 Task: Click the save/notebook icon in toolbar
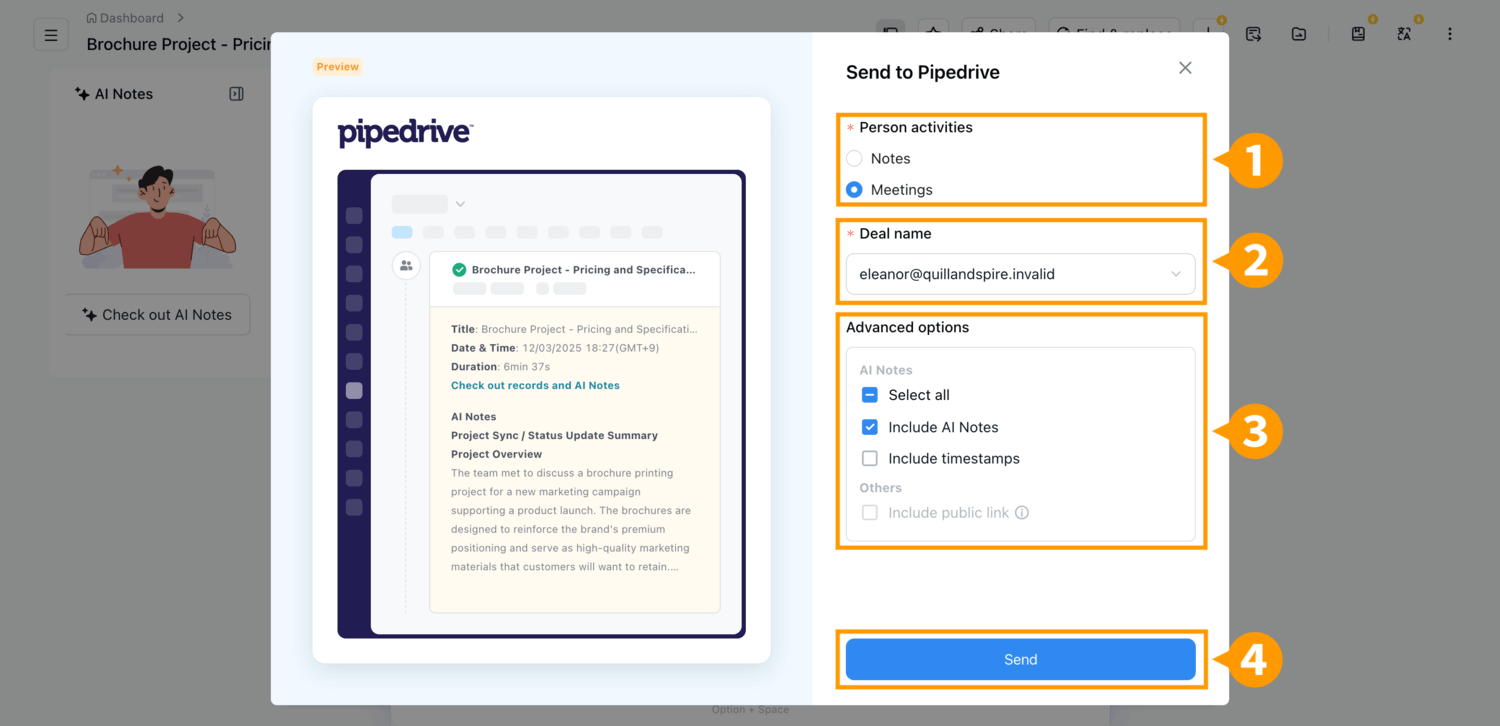pyautogui.click(x=1358, y=34)
